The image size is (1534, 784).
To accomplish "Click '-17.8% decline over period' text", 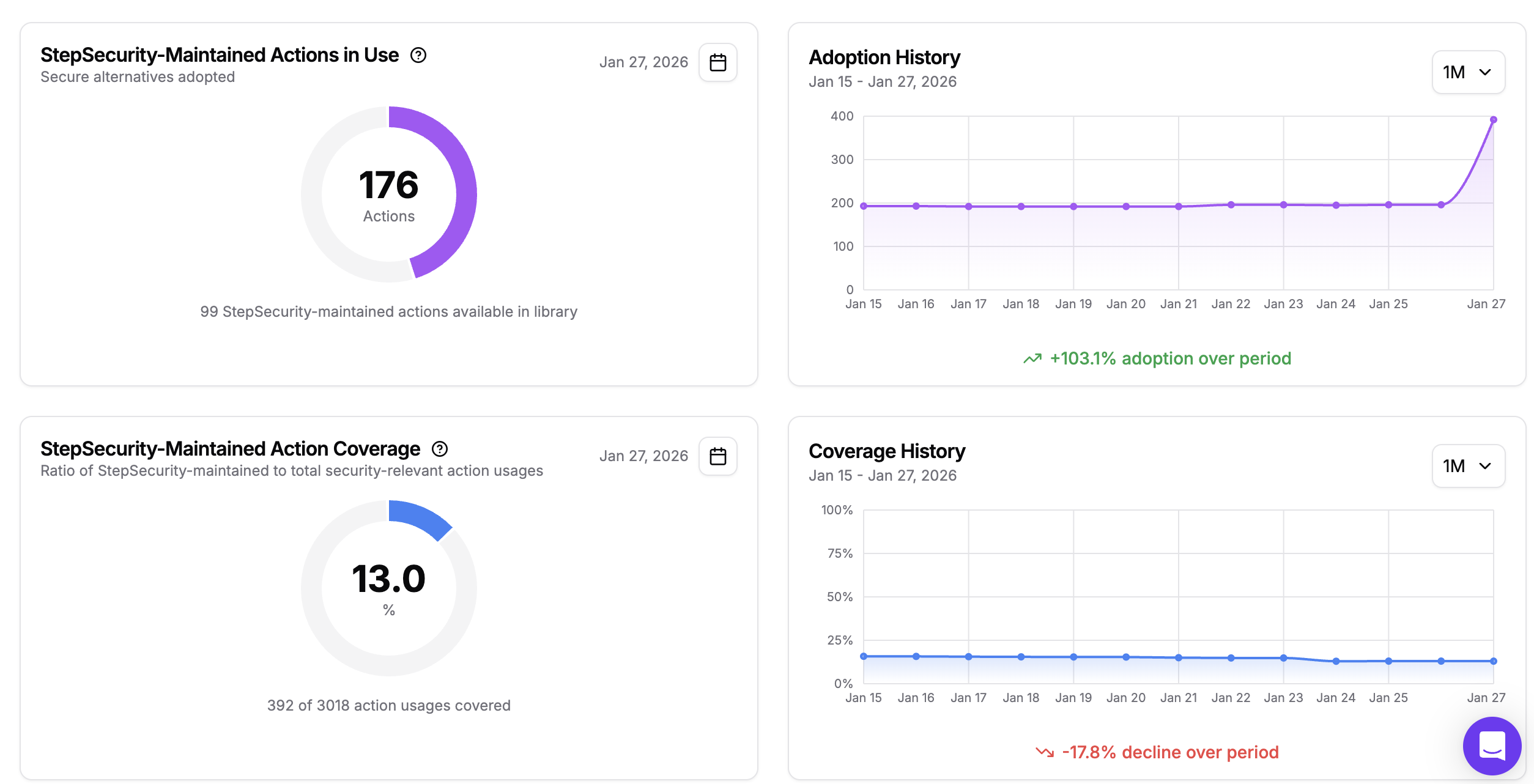I will click(x=1170, y=752).
